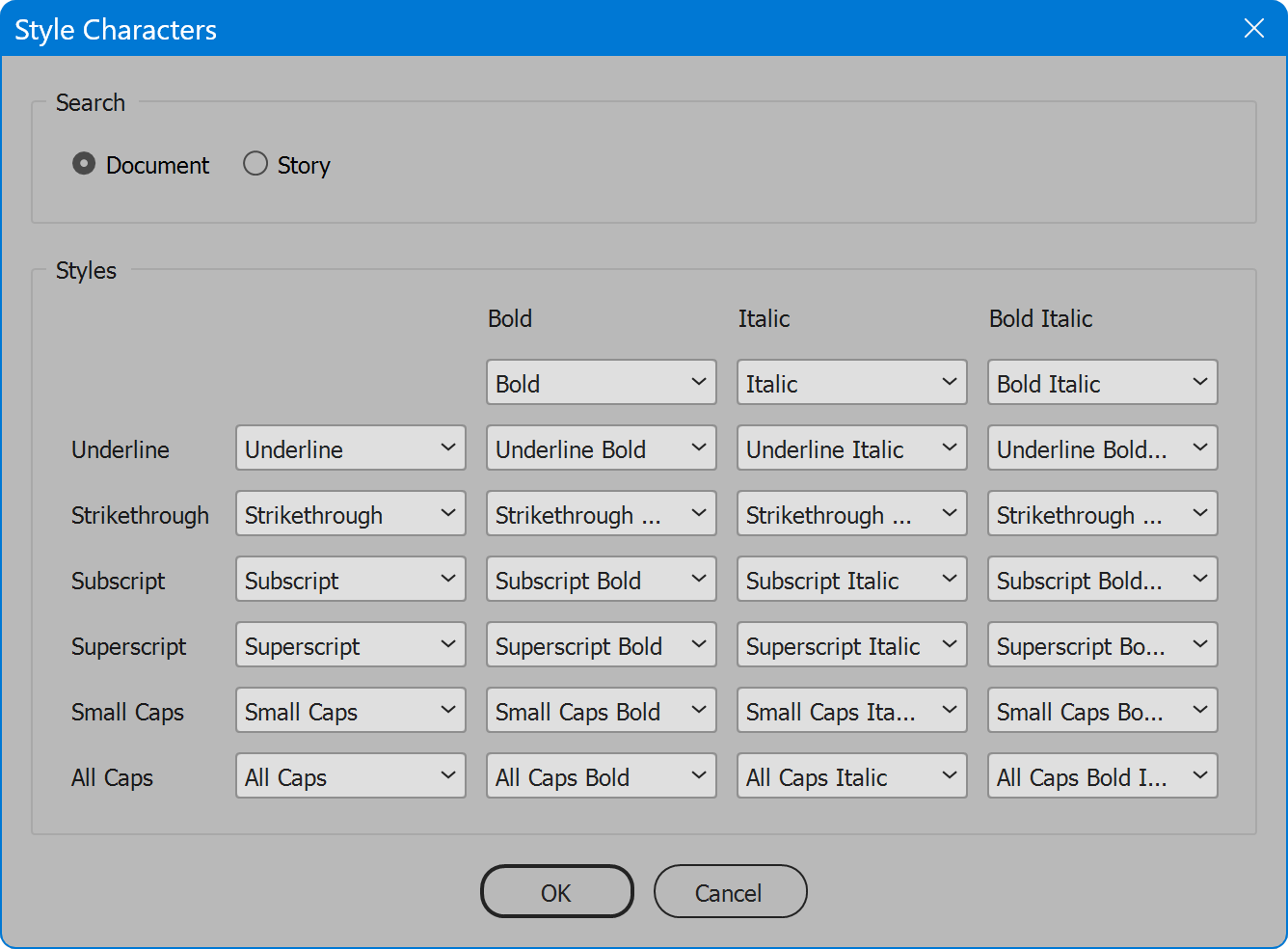Open the Superscript Bold dropdown
The width and height of the screenshot is (1288, 949).
(601, 645)
